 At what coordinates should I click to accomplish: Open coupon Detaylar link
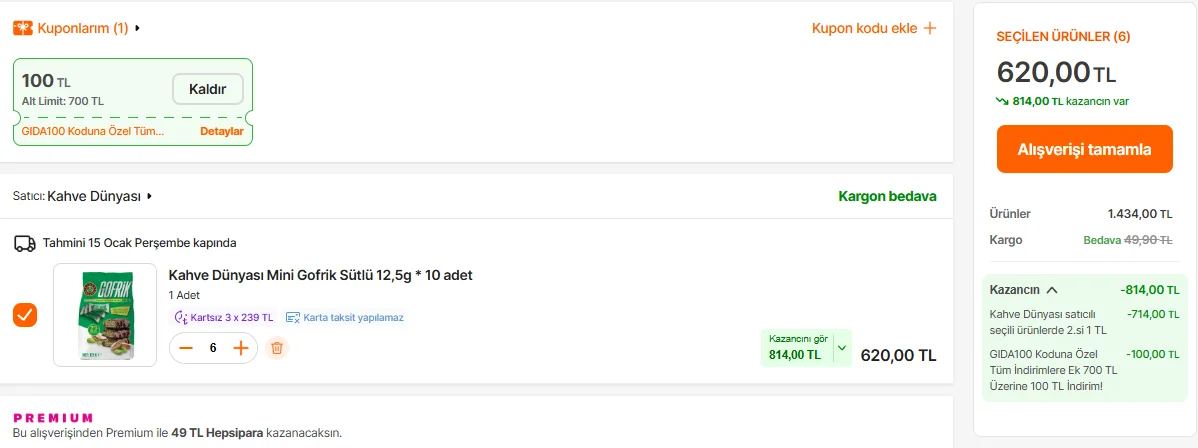point(221,131)
